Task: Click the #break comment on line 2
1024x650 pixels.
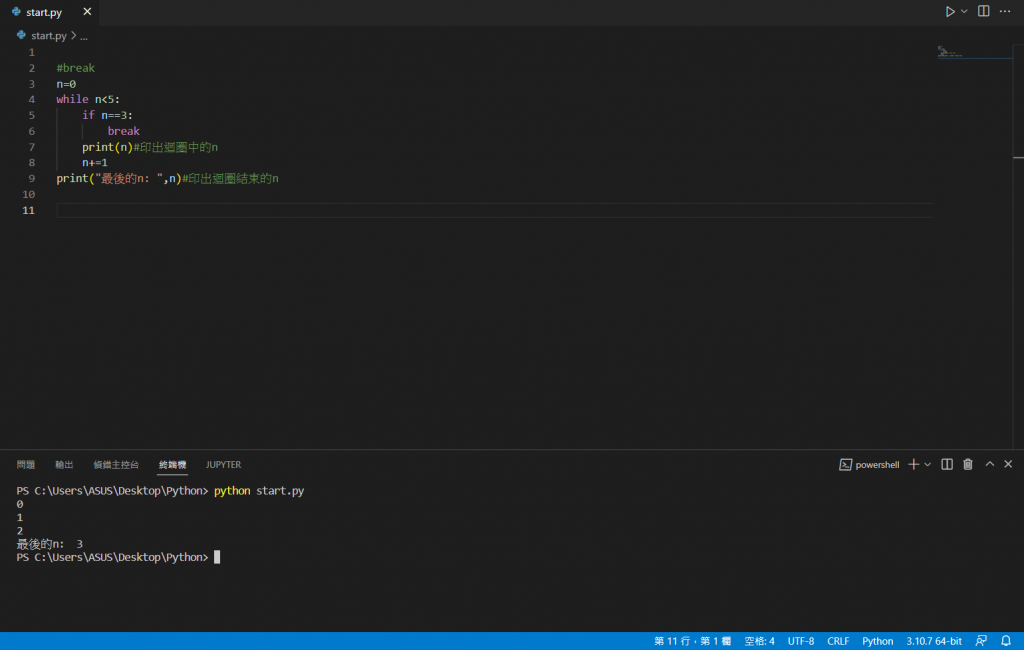Action: [75, 68]
